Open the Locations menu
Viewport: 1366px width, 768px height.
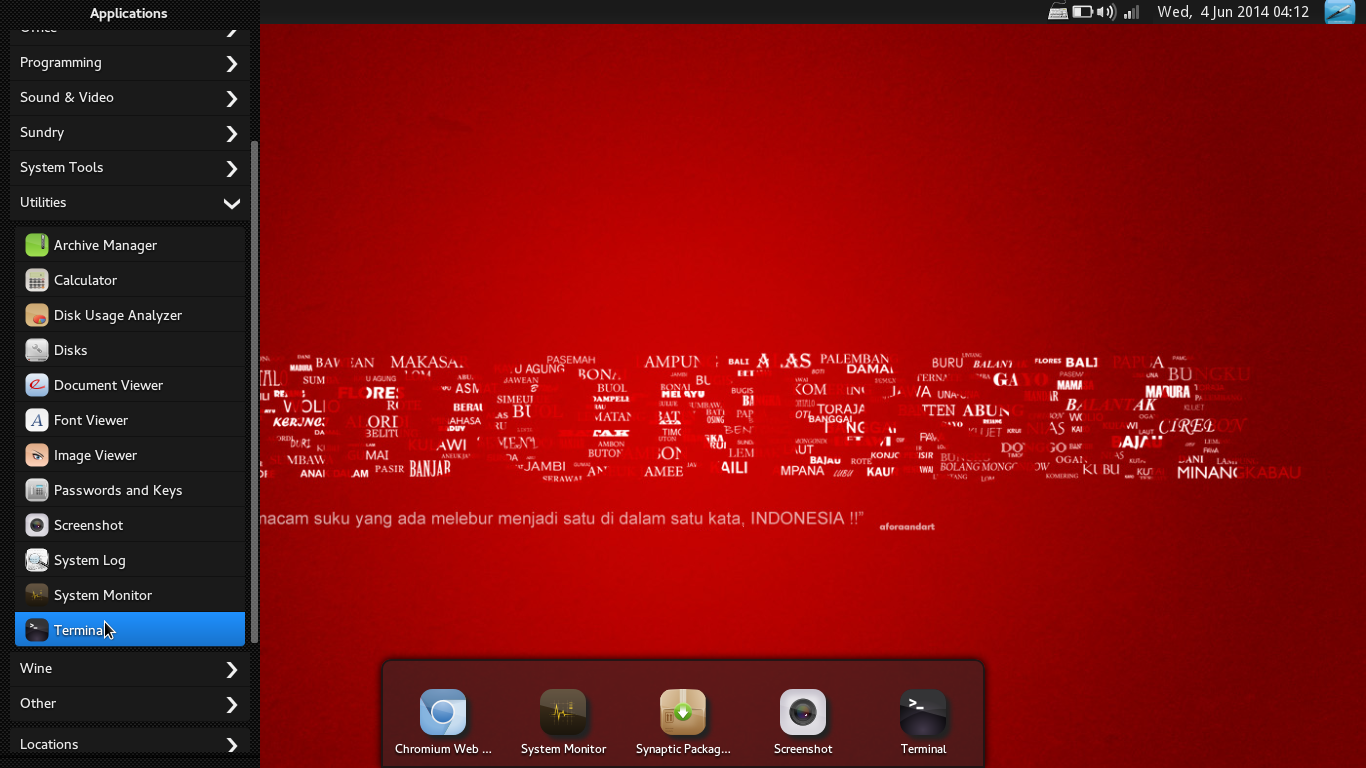coord(127,743)
